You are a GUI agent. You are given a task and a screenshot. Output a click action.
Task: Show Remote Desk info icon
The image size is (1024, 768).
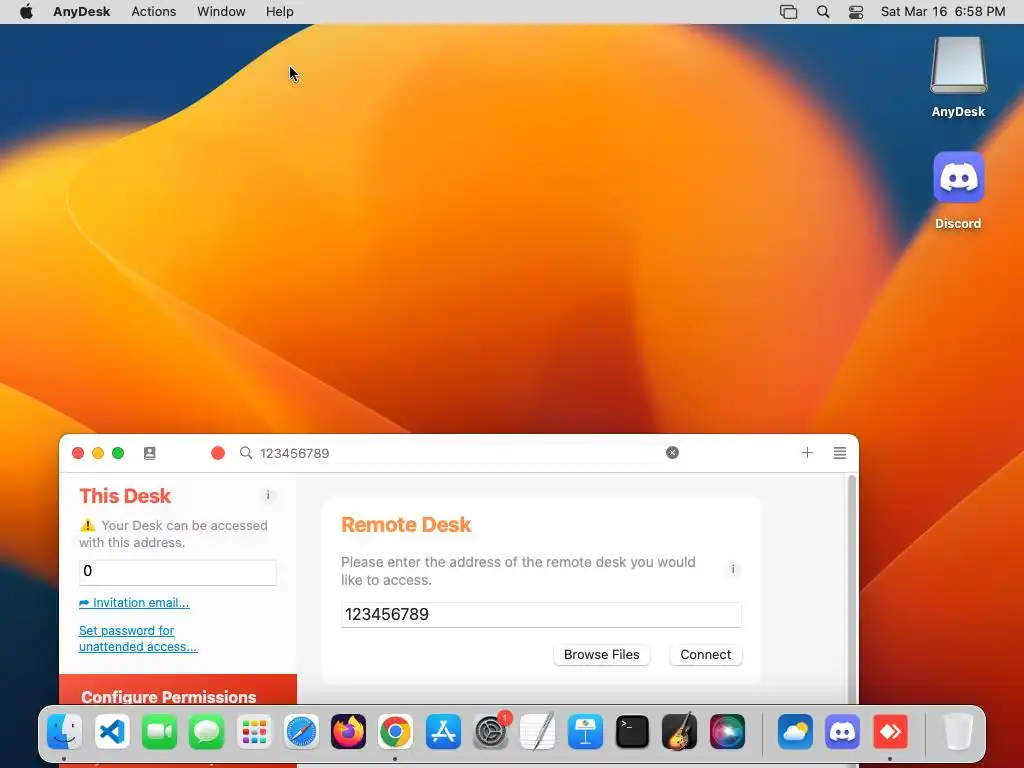pos(733,569)
